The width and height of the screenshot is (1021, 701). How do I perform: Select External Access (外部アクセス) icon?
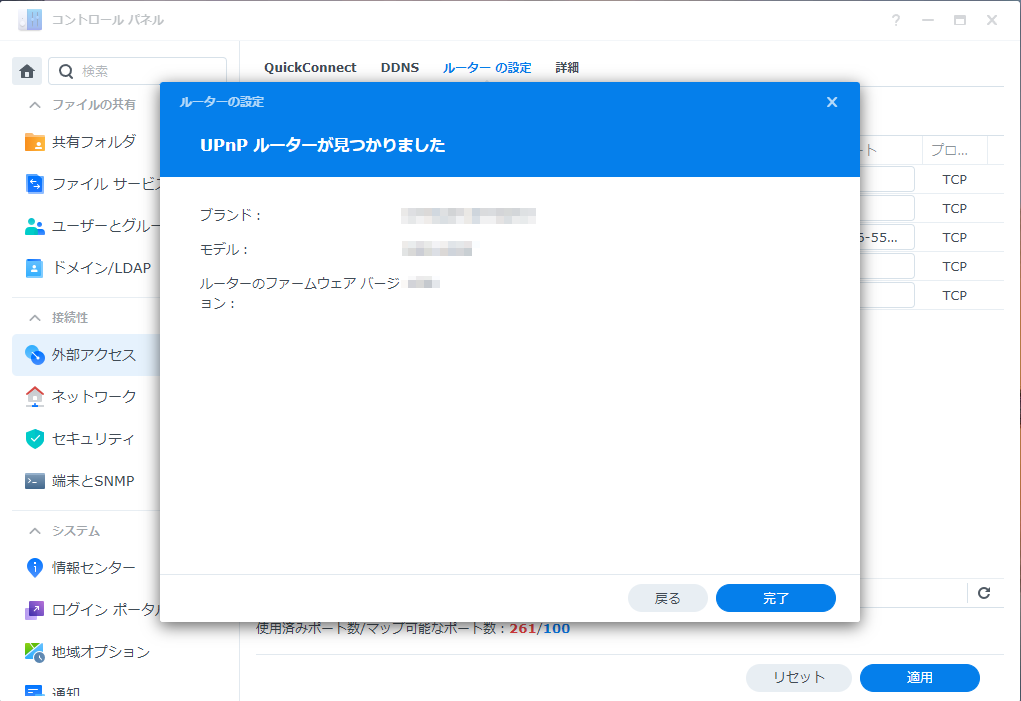point(35,355)
